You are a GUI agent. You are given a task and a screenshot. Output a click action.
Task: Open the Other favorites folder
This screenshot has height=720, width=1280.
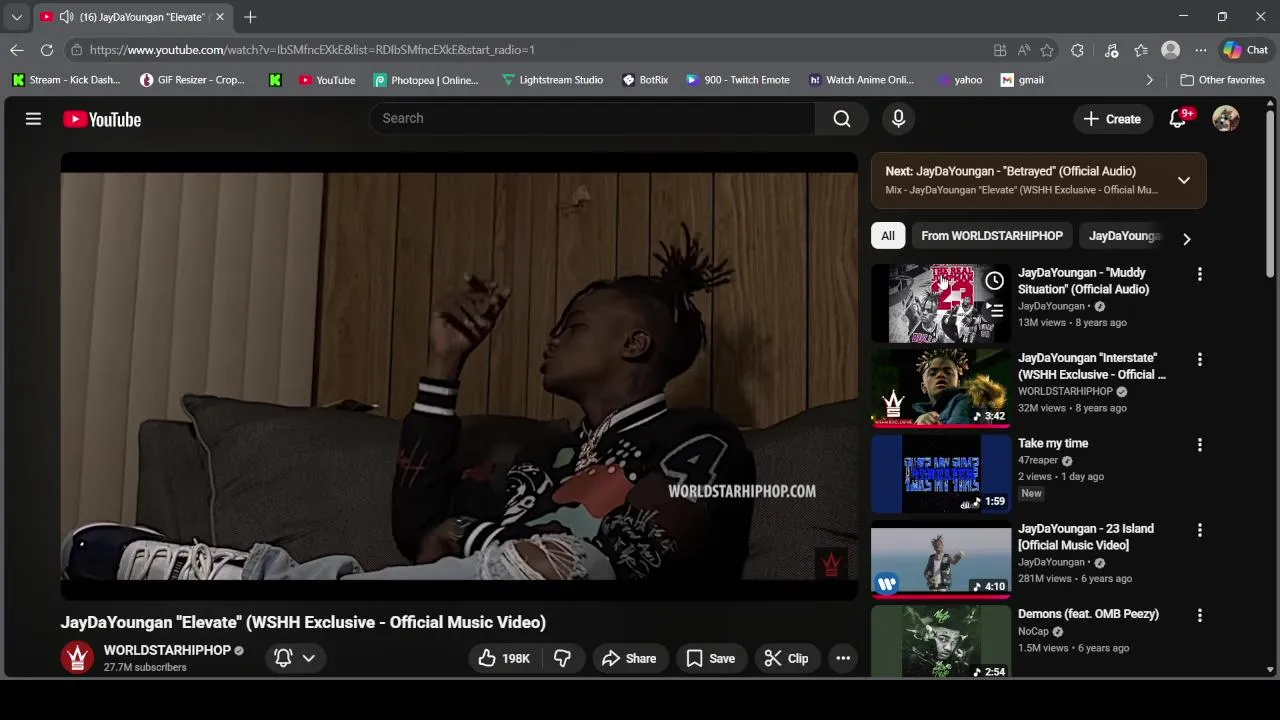tap(1222, 80)
